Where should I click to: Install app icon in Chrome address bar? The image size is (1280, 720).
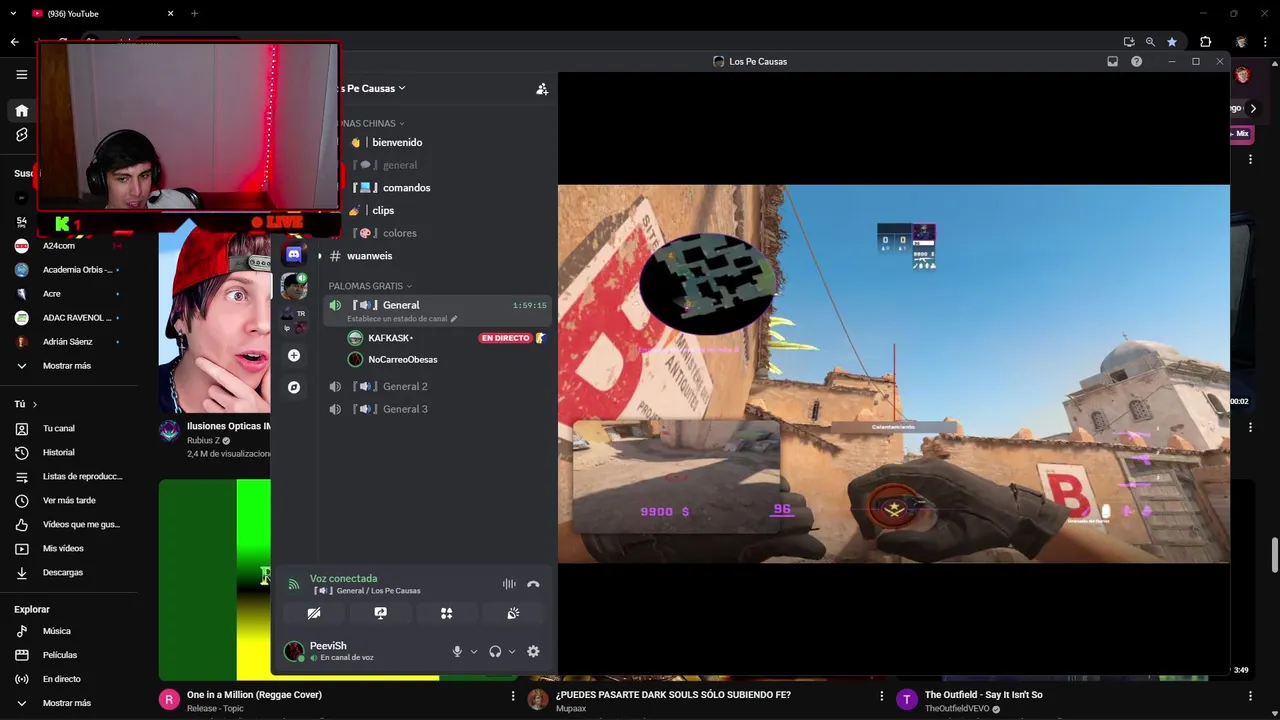tap(1129, 42)
